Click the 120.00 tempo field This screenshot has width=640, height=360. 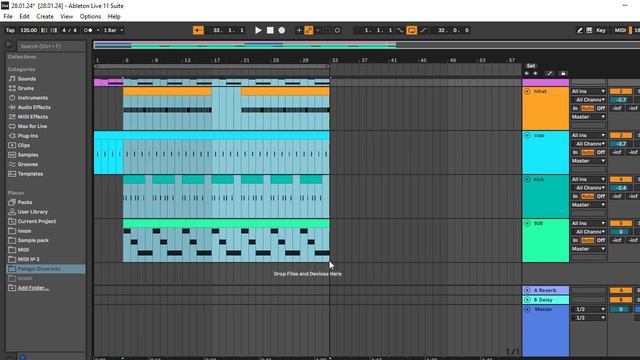click(x=28, y=30)
